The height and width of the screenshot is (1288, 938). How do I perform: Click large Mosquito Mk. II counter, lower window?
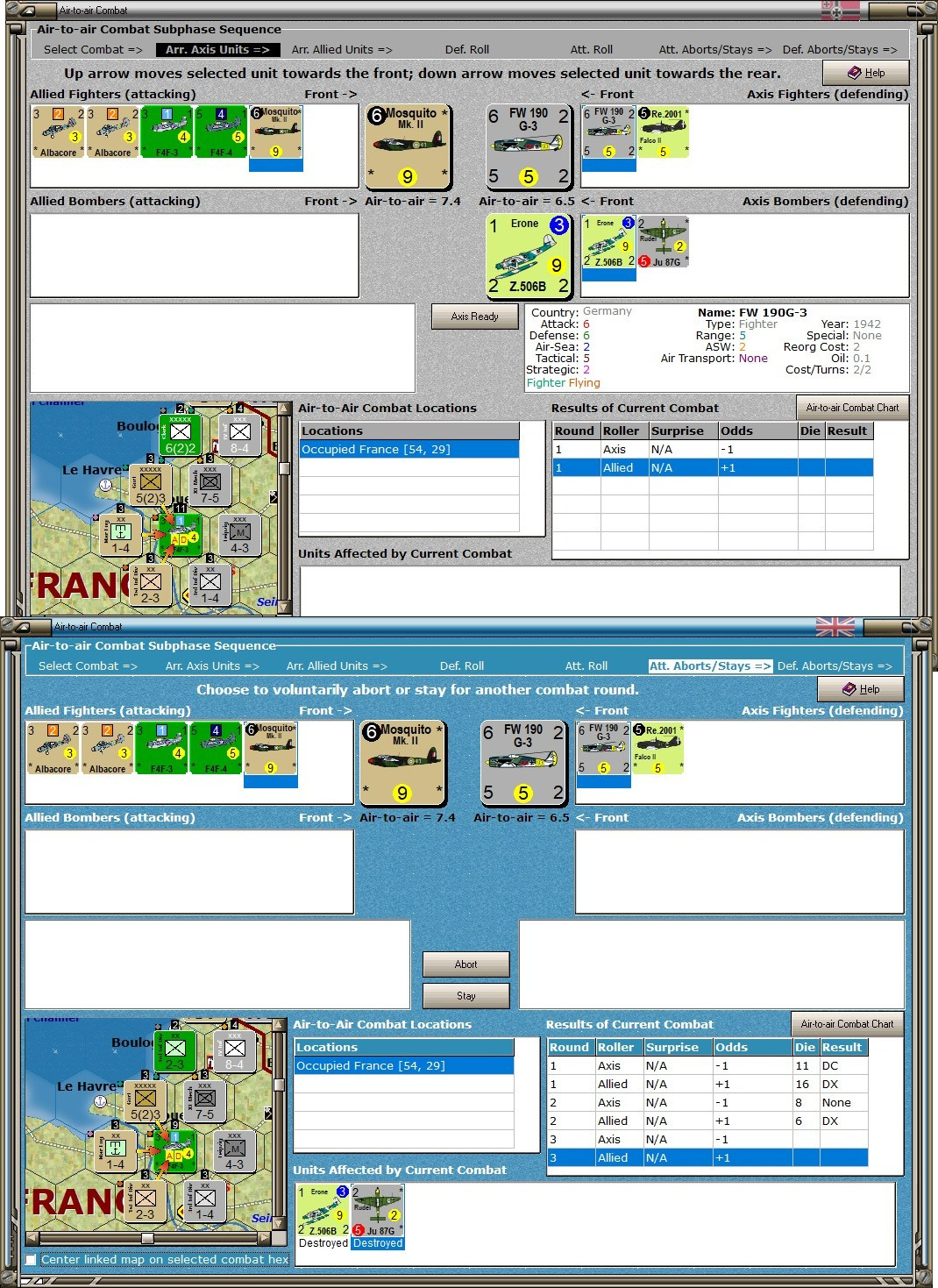[x=402, y=763]
